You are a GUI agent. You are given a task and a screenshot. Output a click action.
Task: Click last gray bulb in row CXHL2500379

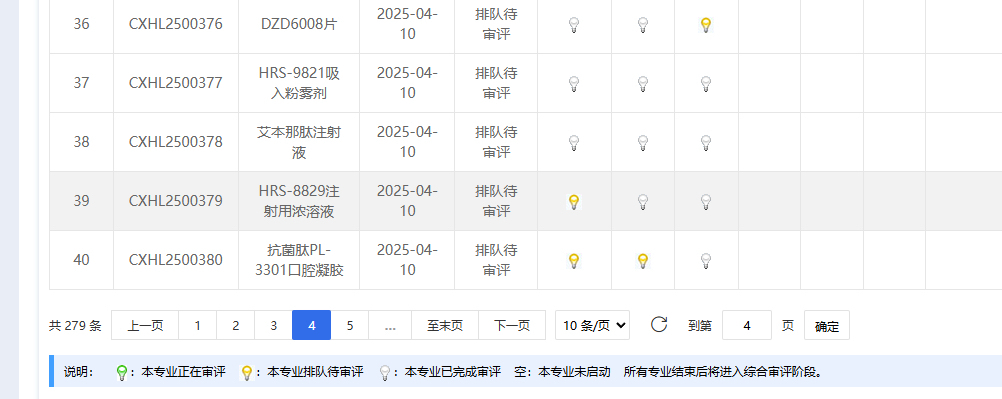(705, 202)
